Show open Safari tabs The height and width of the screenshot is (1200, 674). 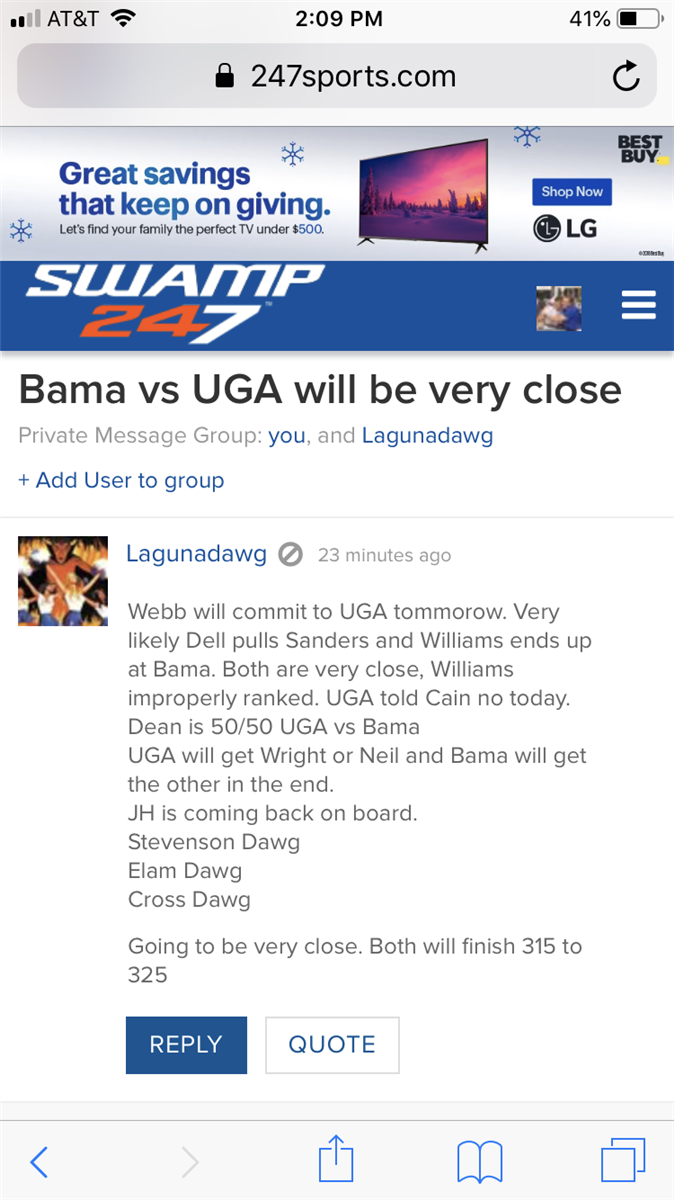[x=623, y=1162]
